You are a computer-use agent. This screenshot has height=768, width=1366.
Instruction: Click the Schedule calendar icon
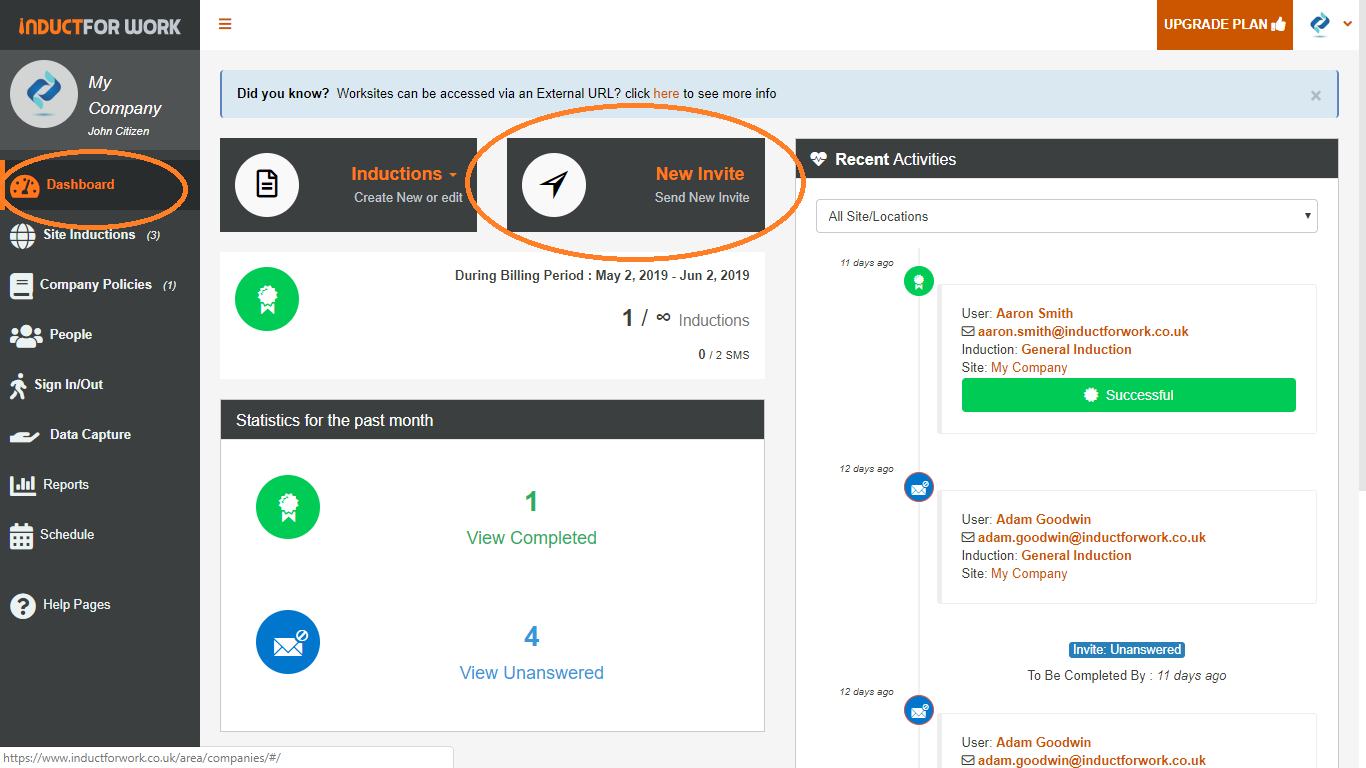(21, 536)
